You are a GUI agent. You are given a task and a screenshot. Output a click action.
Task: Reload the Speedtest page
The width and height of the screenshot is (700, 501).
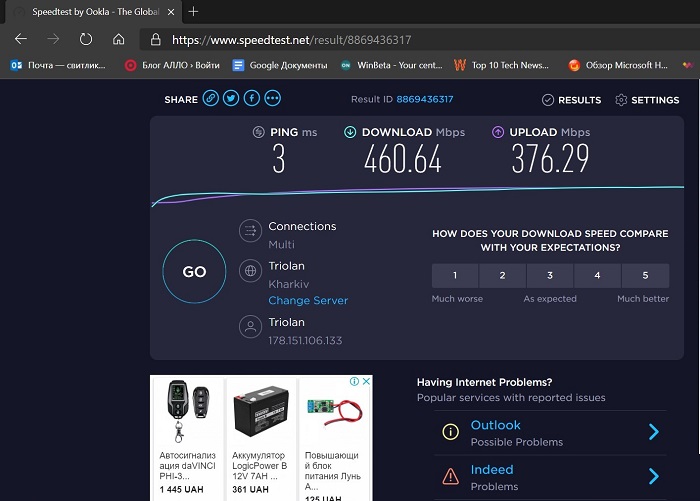click(86, 39)
